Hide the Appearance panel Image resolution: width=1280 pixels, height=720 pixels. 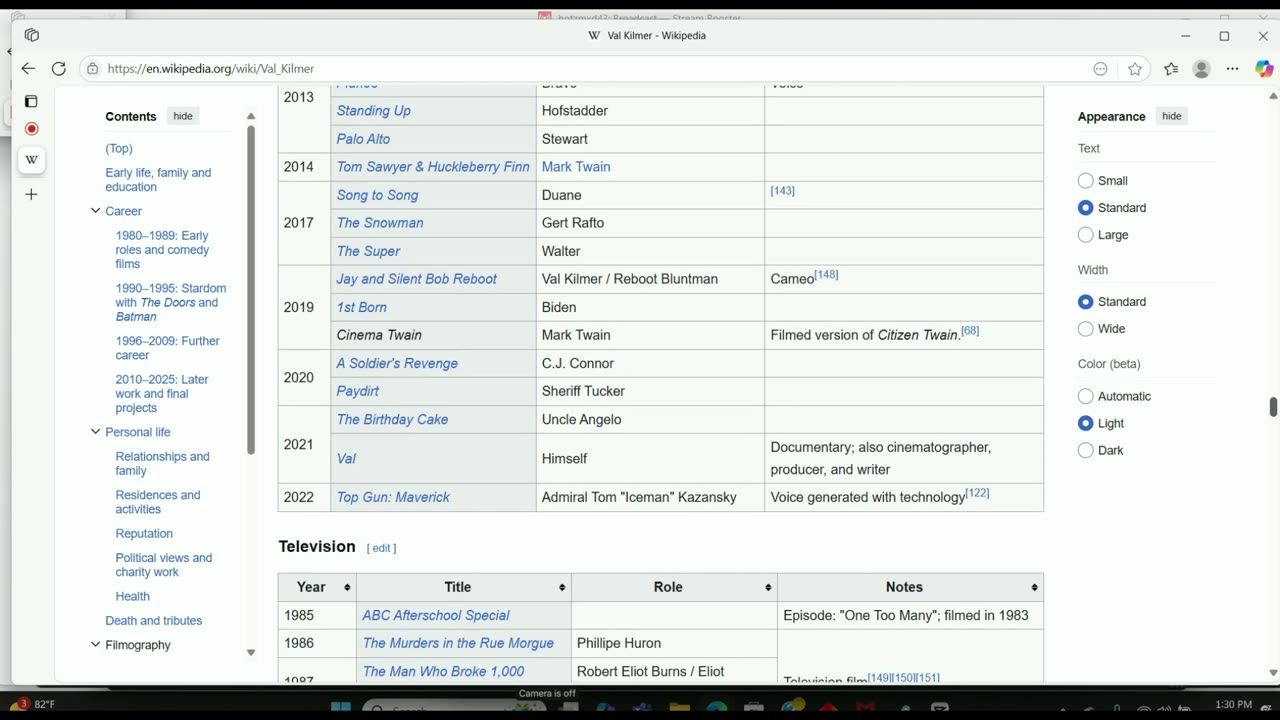[1171, 116]
